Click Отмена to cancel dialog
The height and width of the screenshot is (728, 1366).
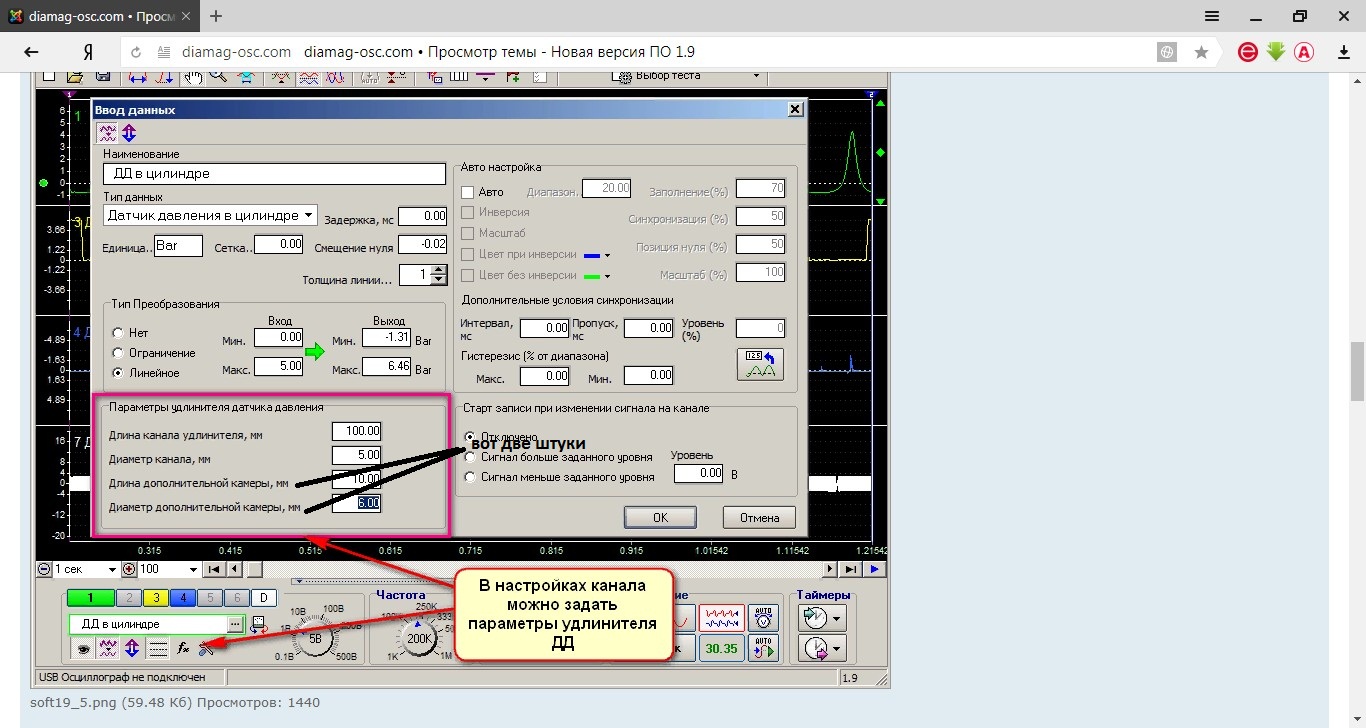[x=760, y=518]
